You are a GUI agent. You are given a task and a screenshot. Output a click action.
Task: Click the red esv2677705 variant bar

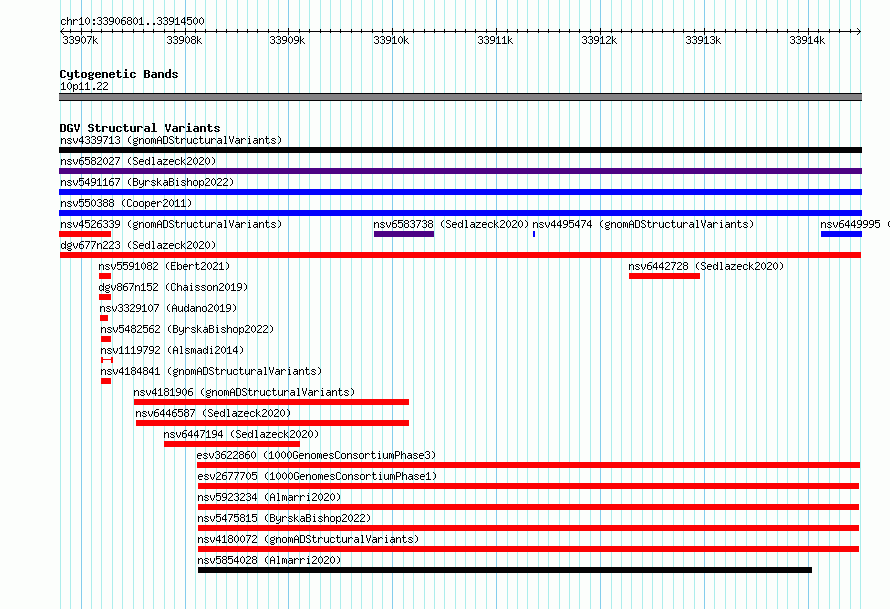528,486
